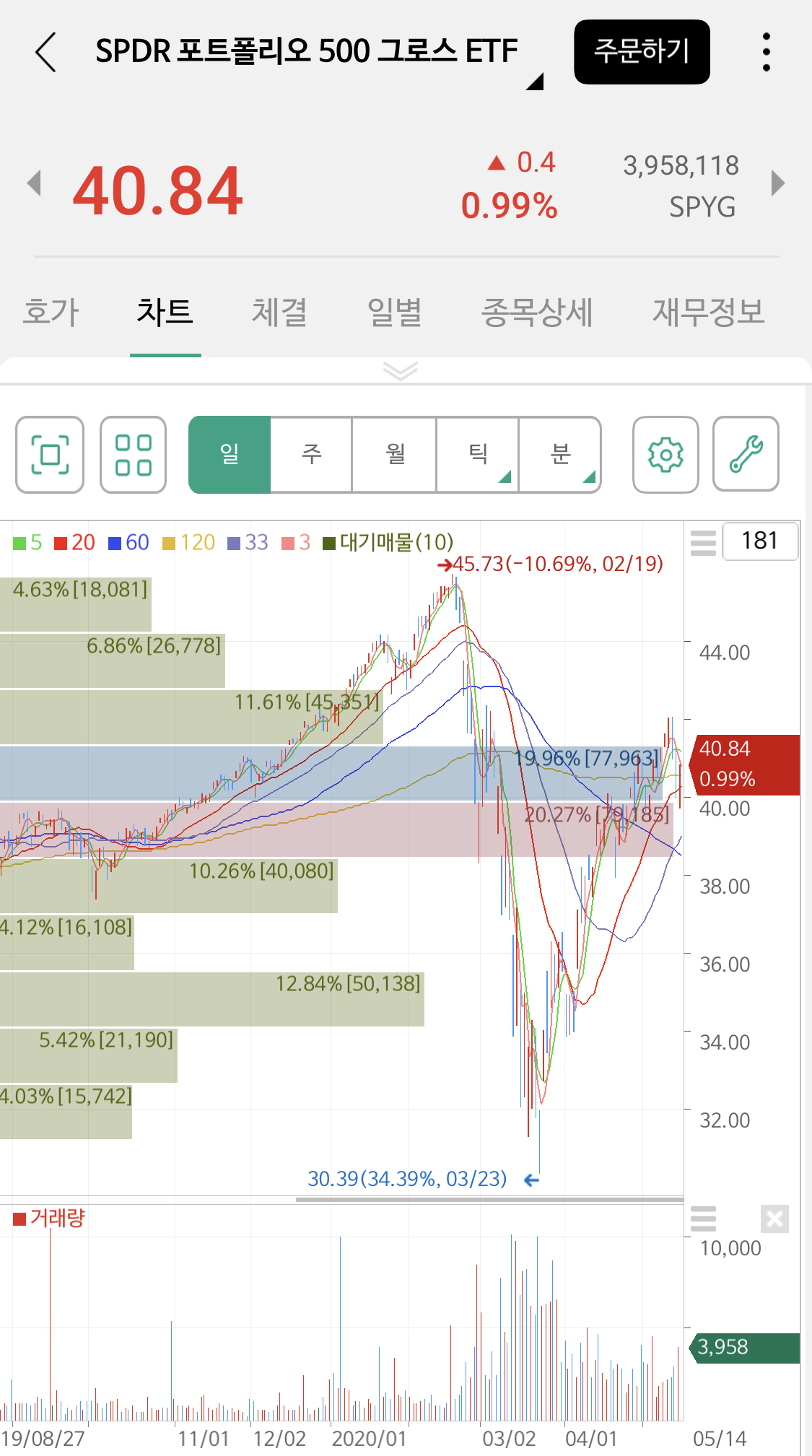
Task: Select the 주 weekly period
Action: (x=311, y=455)
